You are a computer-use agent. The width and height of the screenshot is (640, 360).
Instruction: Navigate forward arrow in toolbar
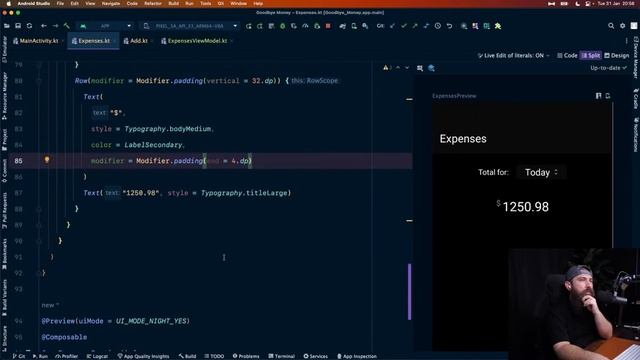click(x=55, y=26)
